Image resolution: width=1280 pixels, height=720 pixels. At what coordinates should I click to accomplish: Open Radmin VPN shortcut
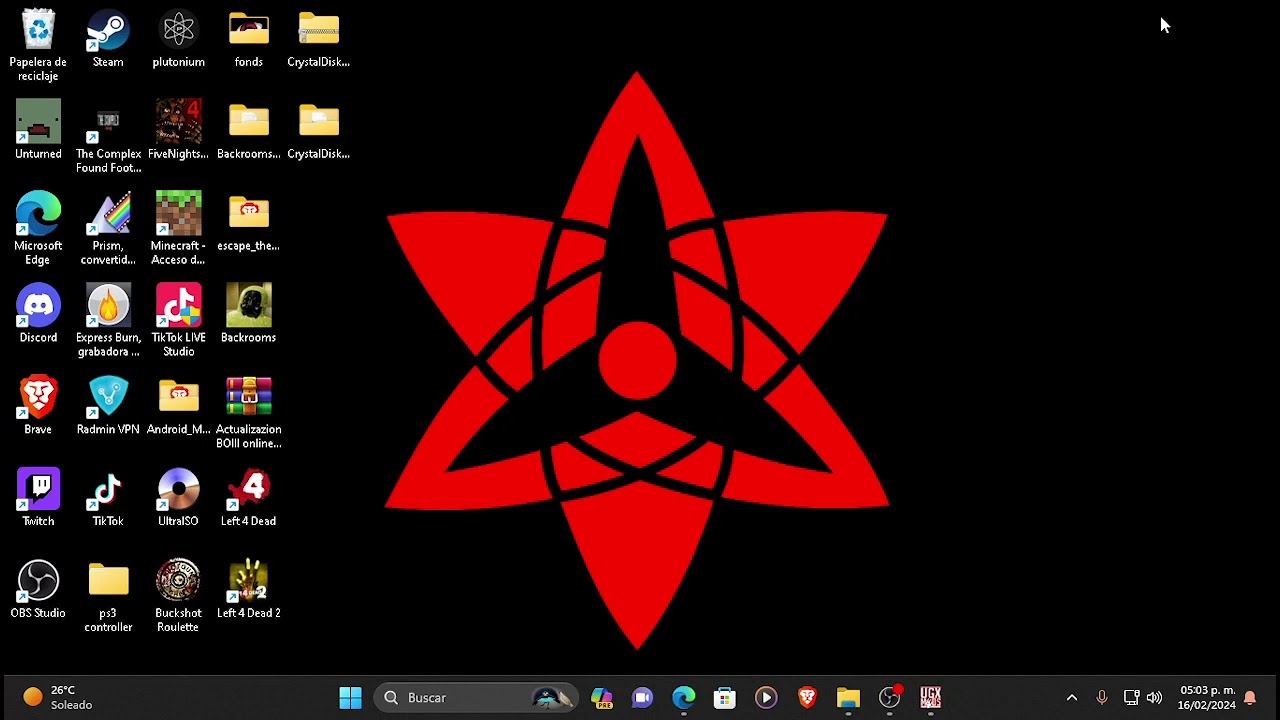[108, 398]
